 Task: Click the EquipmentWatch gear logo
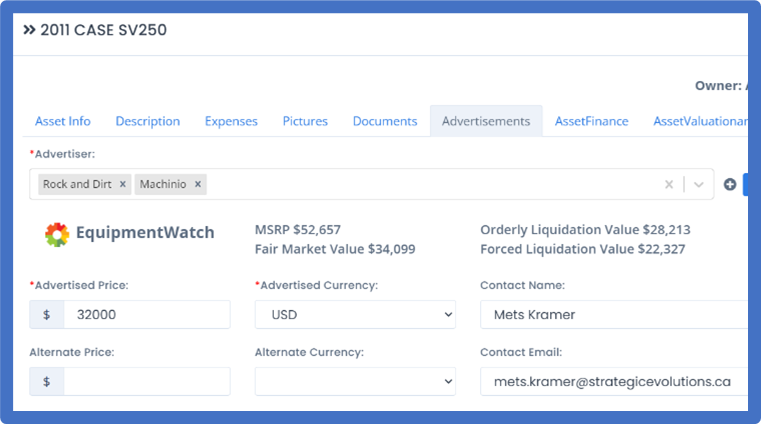[57, 234]
